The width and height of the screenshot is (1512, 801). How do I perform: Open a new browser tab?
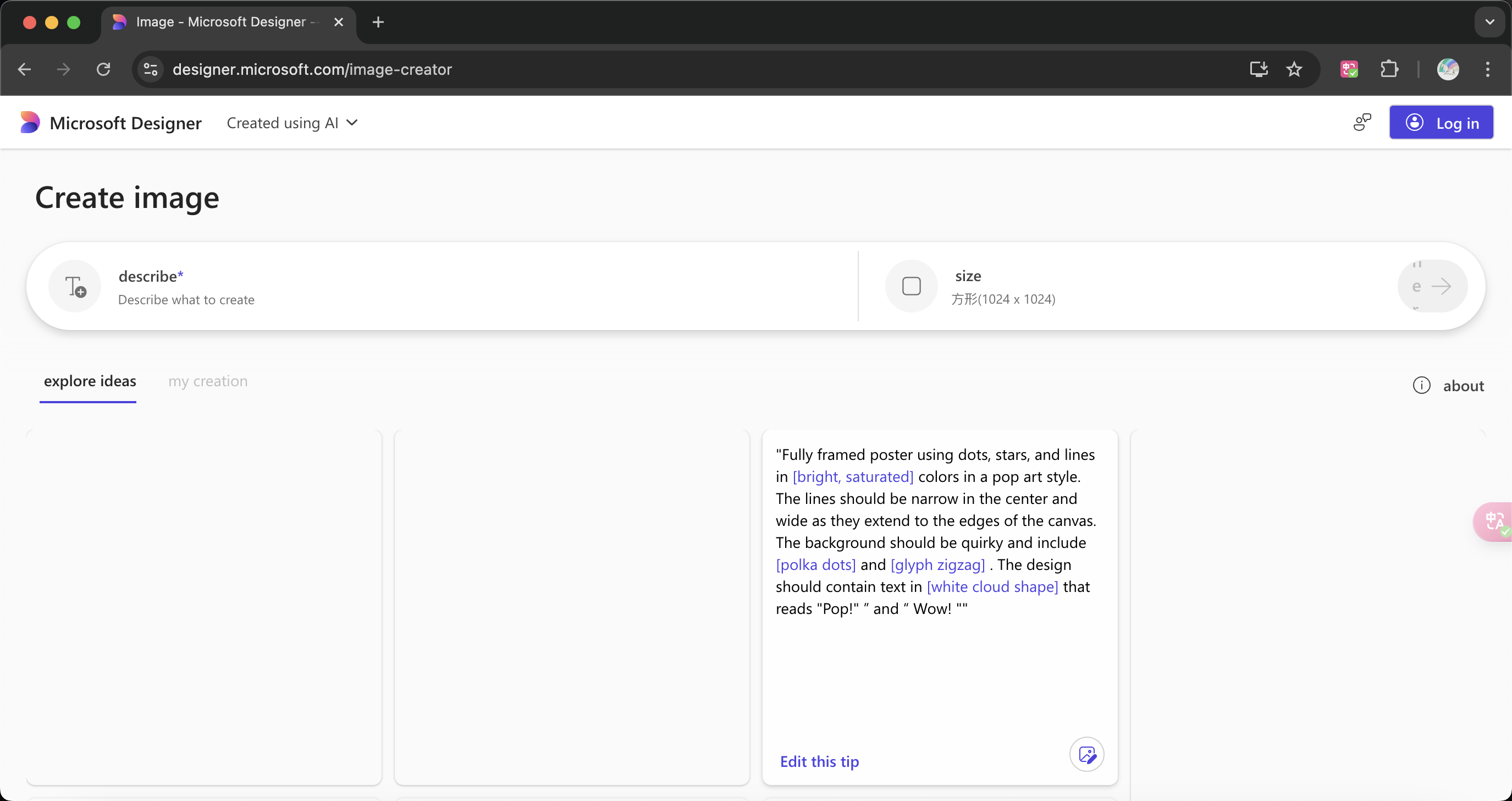tap(378, 23)
